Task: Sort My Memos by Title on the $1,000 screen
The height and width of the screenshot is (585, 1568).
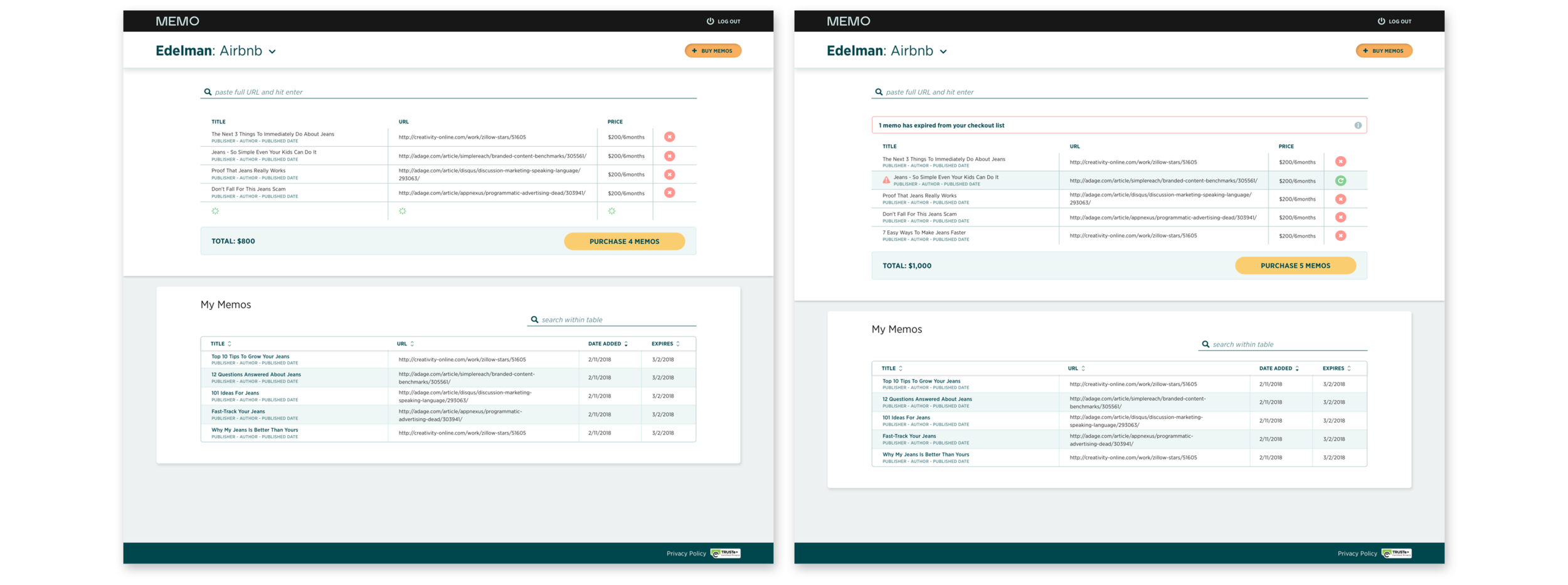Action: click(x=901, y=368)
